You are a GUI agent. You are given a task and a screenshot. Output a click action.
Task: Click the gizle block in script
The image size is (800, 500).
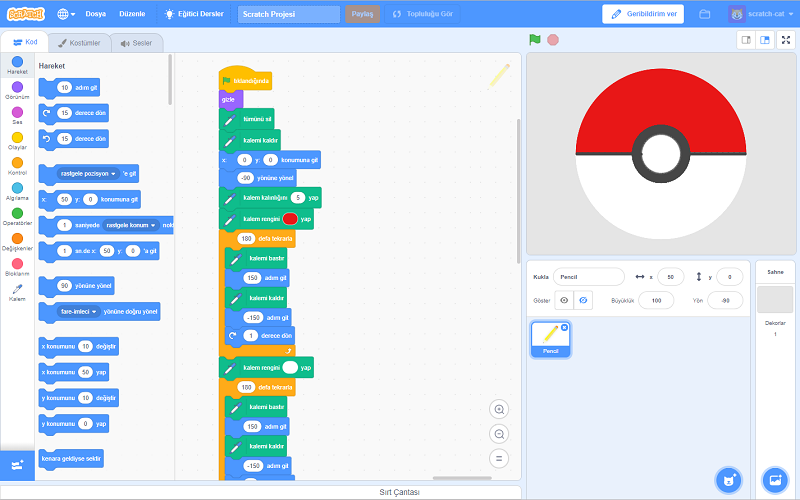pos(231,99)
